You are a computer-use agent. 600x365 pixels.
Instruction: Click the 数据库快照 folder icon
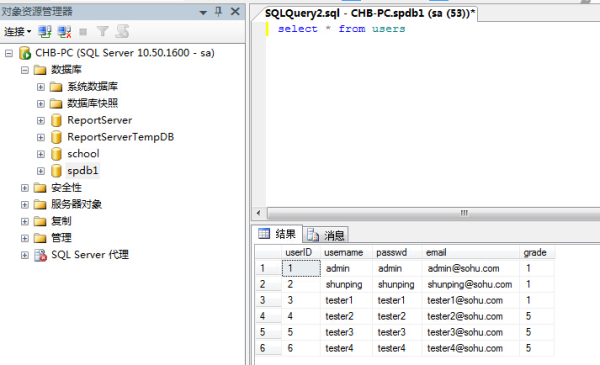pyautogui.click(x=56, y=104)
